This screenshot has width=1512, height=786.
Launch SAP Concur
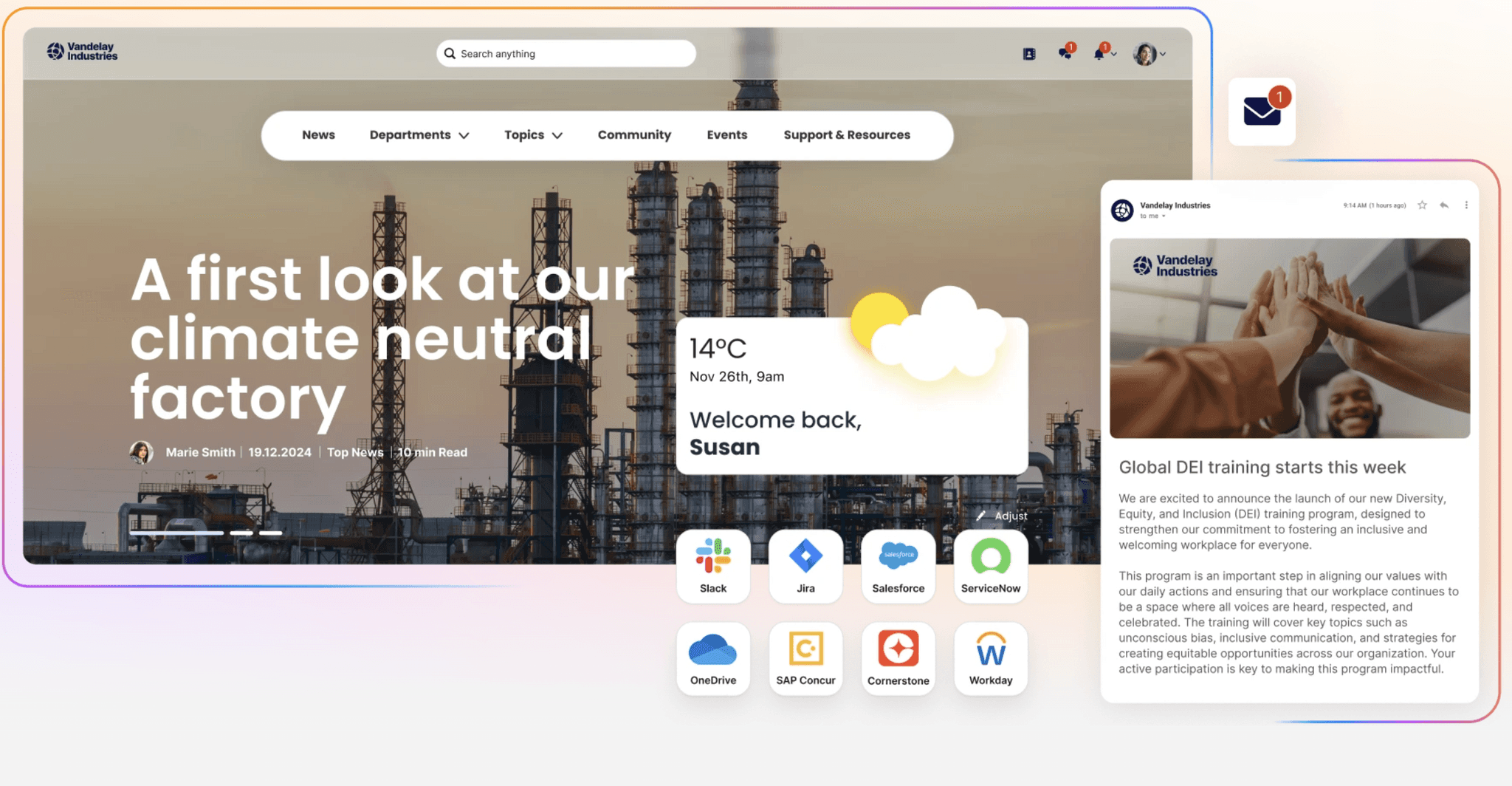805,657
